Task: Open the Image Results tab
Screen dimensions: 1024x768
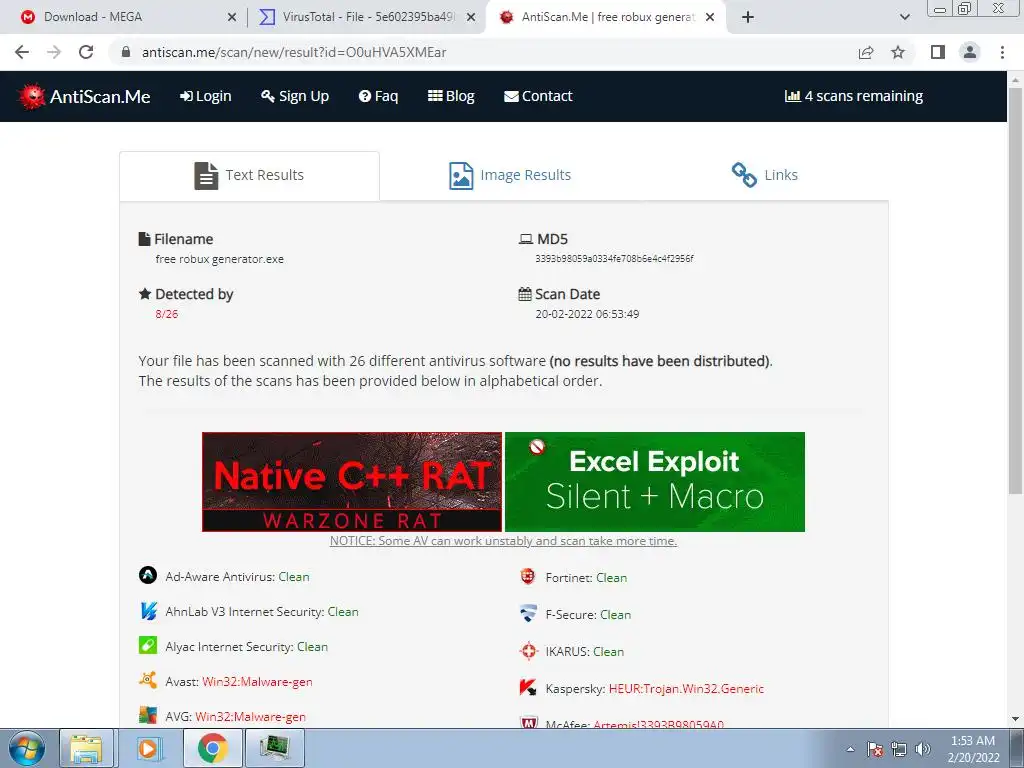Action: pyautogui.click(x=510, y=176)
